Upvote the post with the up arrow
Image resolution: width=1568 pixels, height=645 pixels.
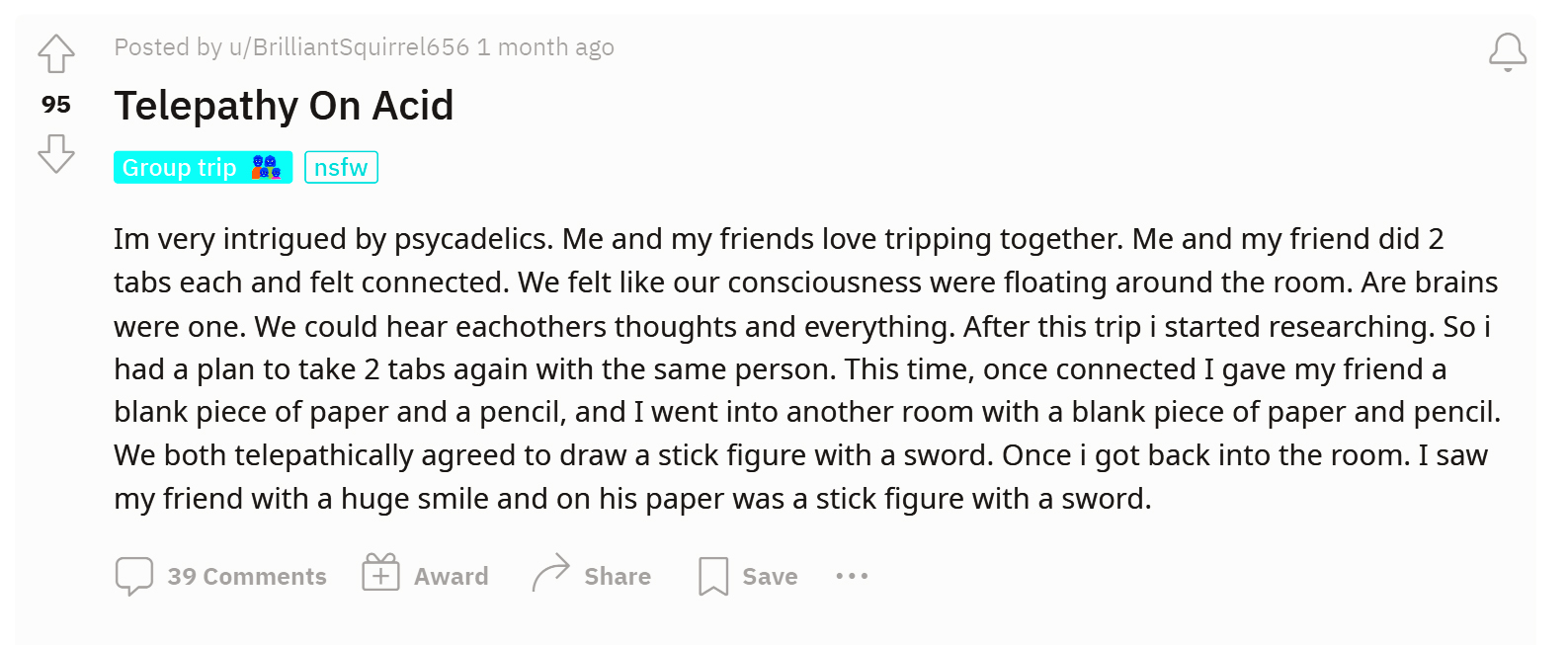(56, 54)
